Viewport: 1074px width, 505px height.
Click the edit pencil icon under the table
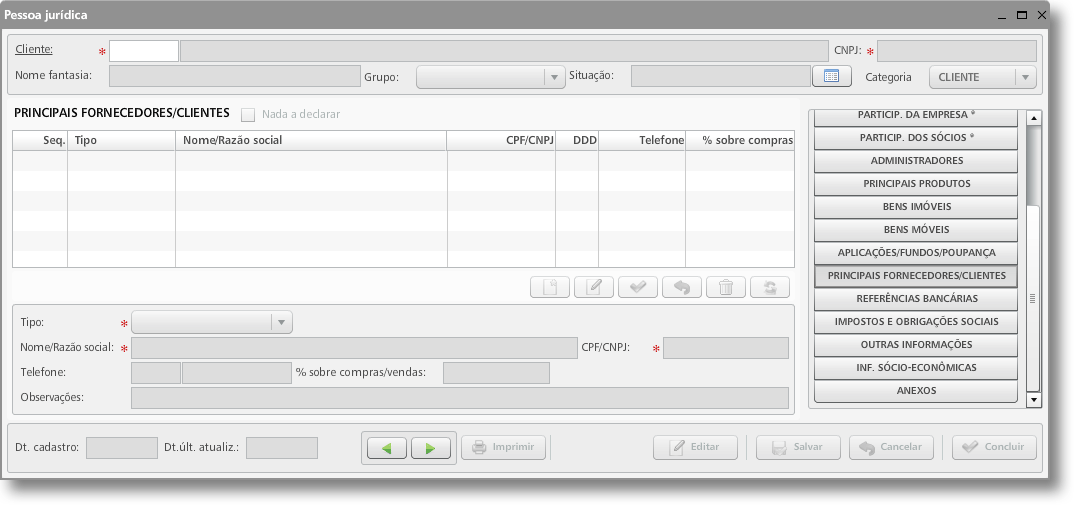tap(594, 287)
